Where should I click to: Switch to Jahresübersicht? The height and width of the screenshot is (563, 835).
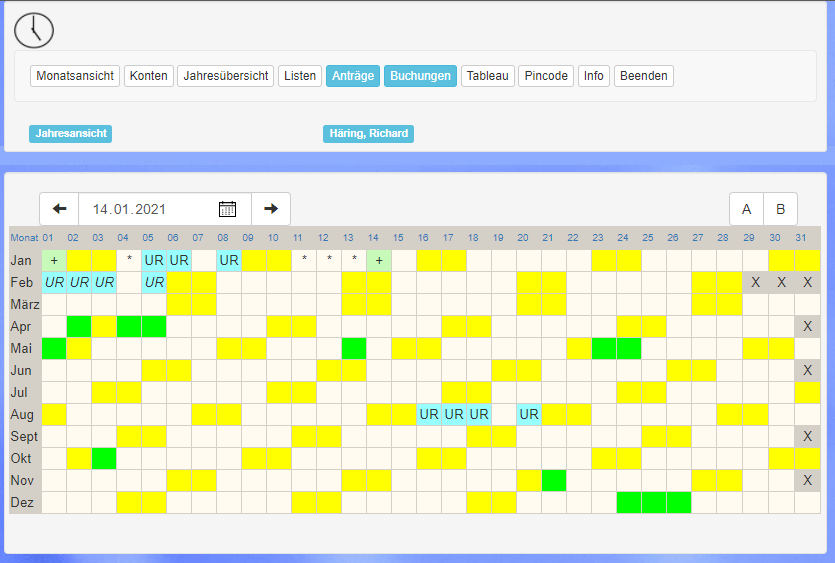click(x=226, y=76)
